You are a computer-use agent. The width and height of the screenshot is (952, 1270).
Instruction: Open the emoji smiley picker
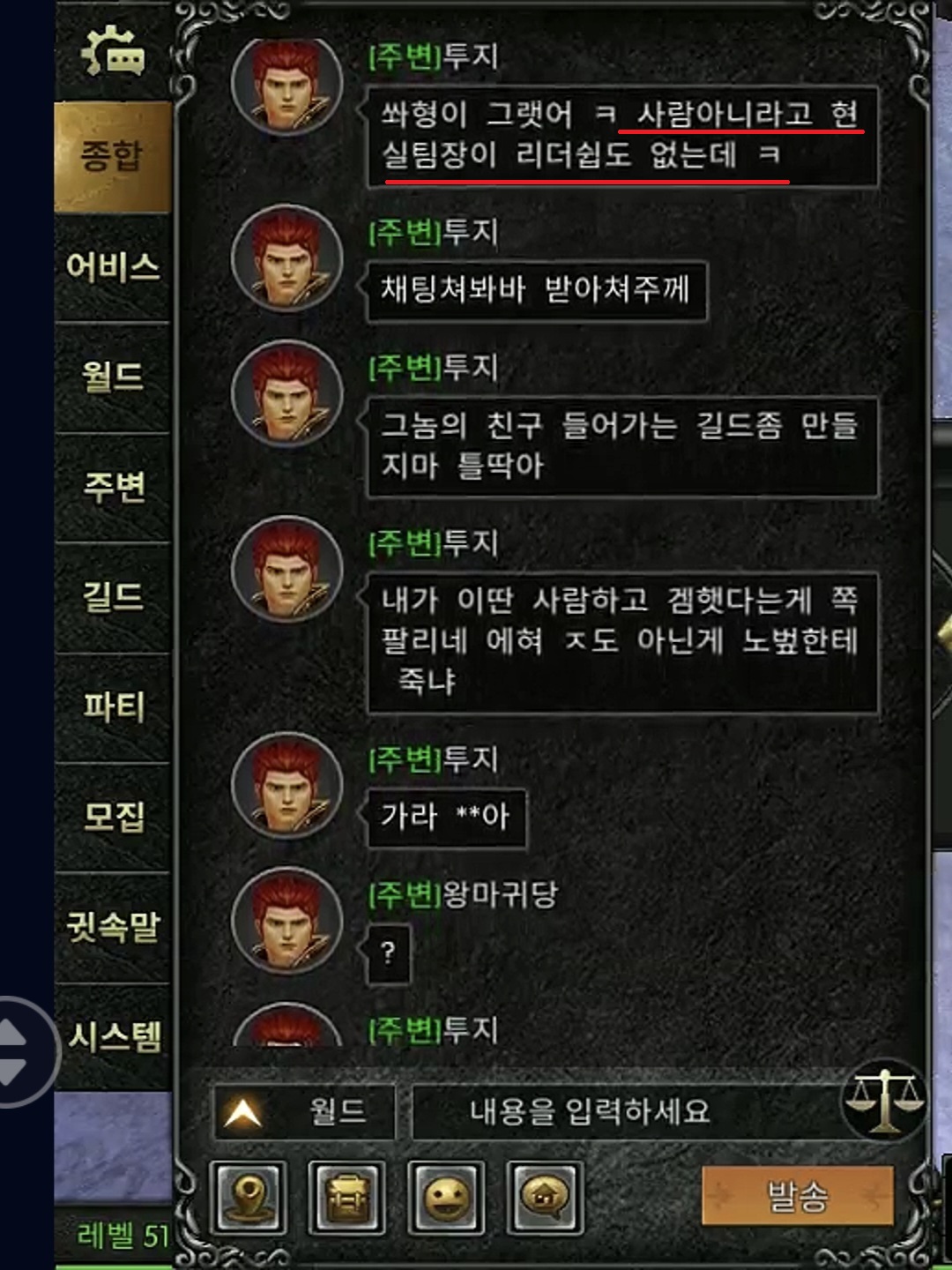point(447,1197)
